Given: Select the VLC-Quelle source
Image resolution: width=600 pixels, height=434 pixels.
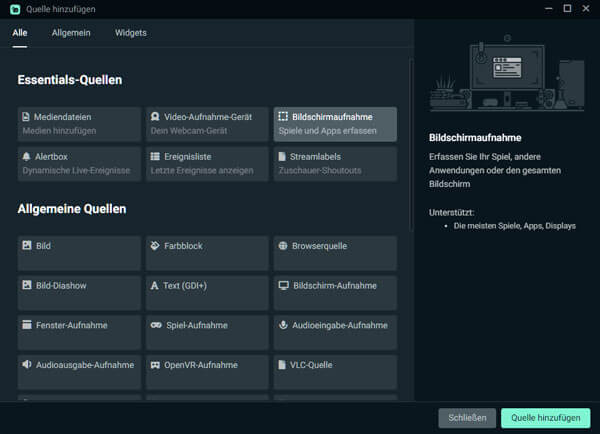Looking at the screenshot, I should click(x=335, y=372).
